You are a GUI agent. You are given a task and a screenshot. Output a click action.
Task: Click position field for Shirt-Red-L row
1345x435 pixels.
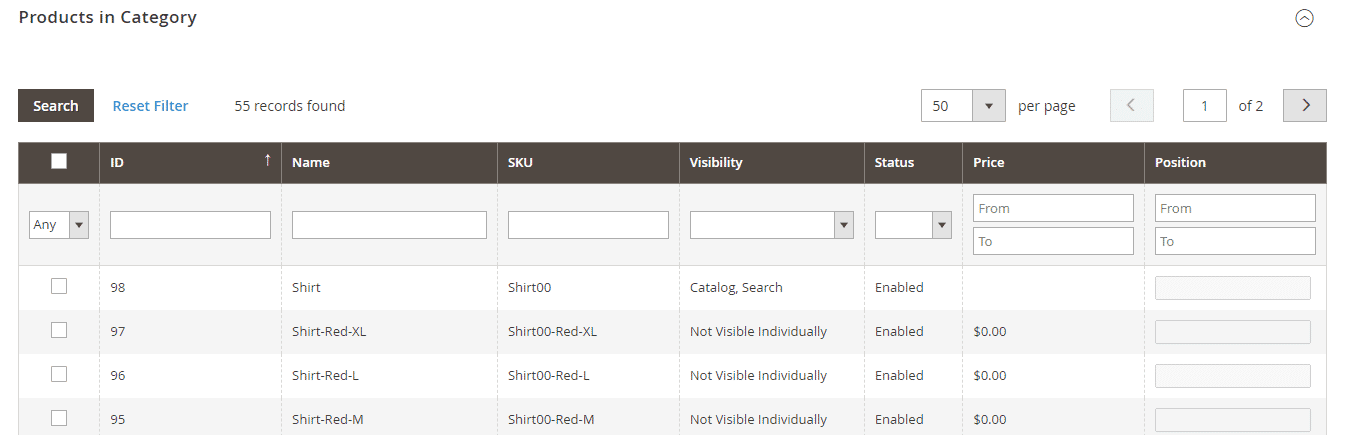(x=1233, y=376)
